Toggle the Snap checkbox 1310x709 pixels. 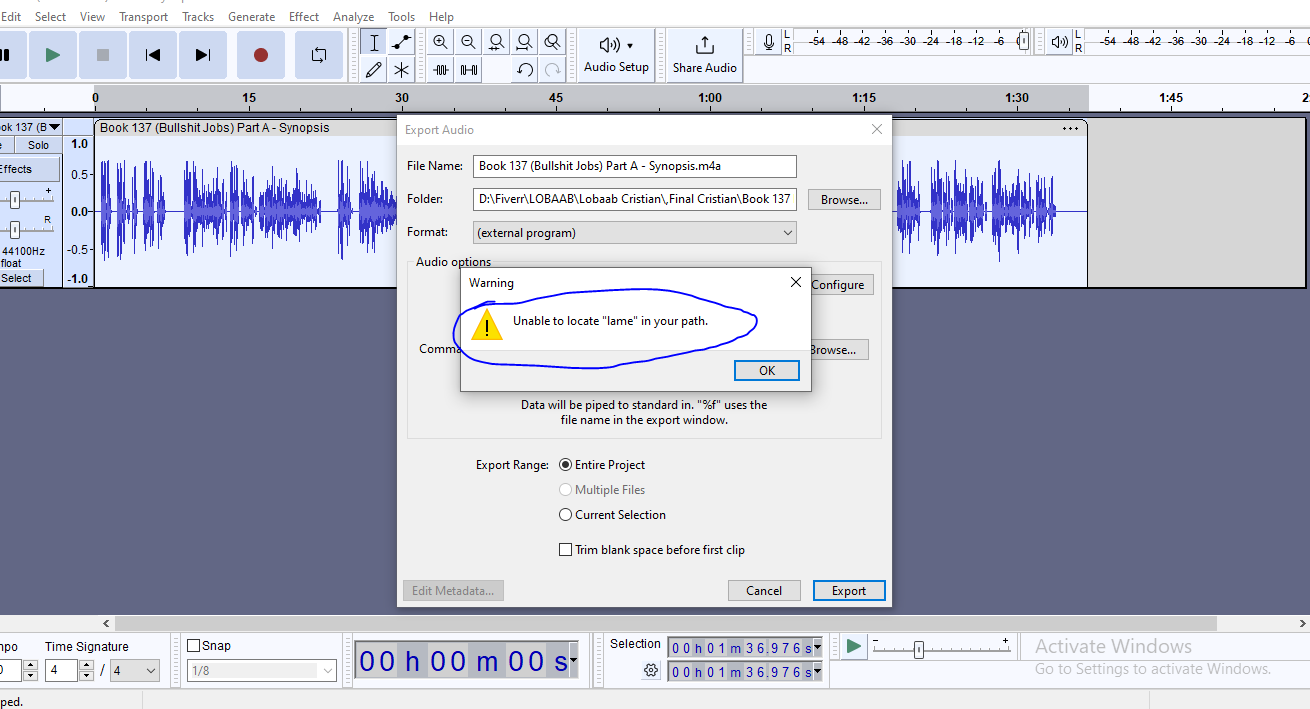click(194, 646)
